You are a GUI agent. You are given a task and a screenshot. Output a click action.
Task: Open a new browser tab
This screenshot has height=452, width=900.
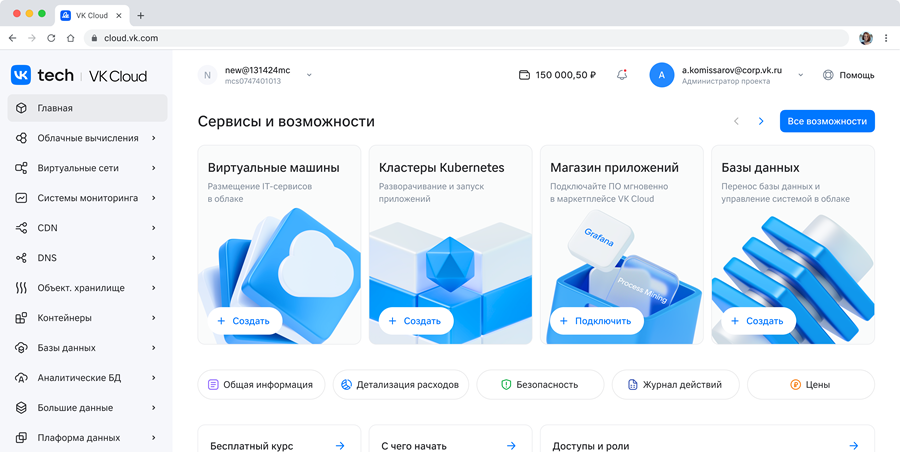click(141, 16)
